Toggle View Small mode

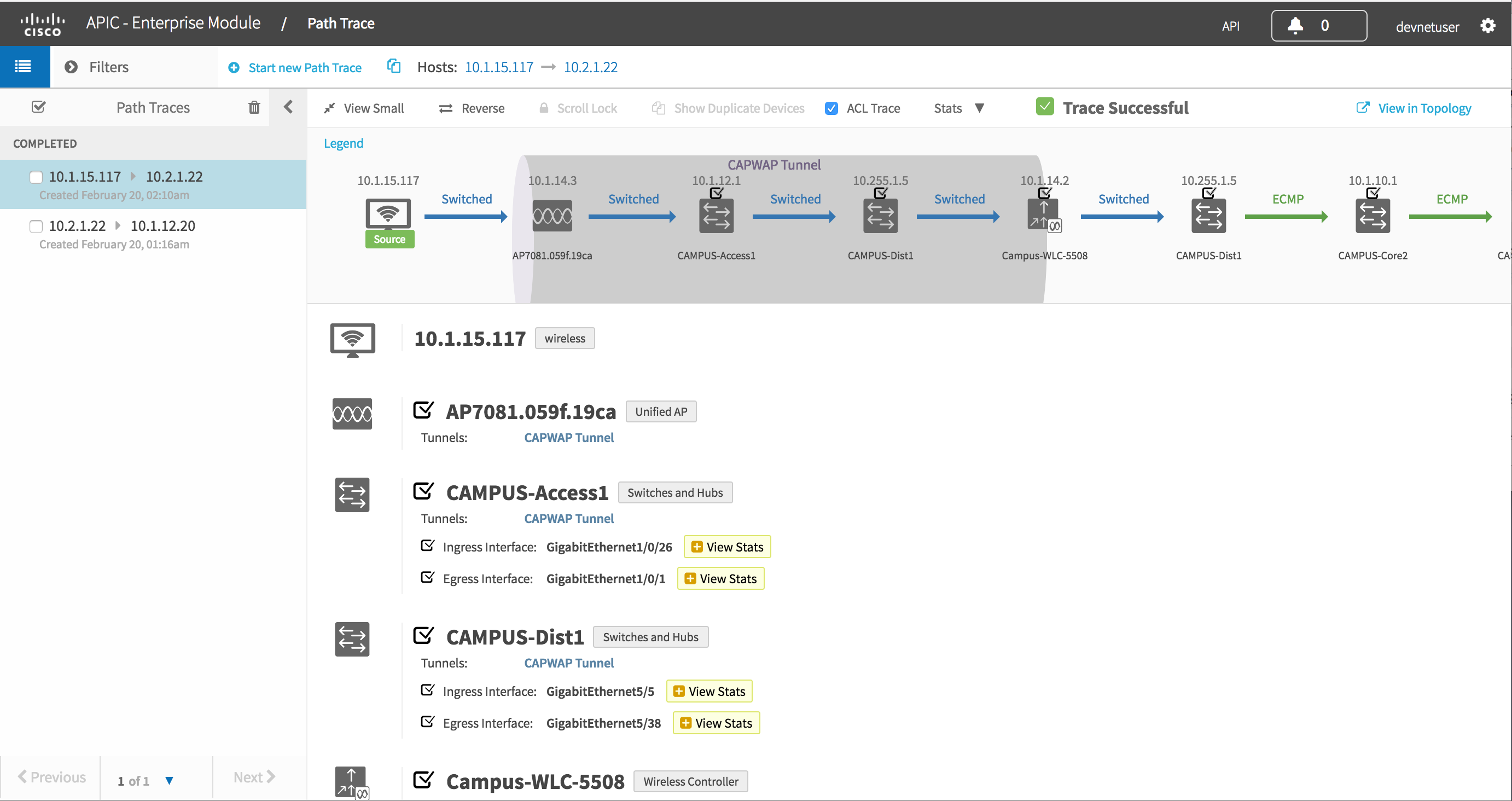364,108
